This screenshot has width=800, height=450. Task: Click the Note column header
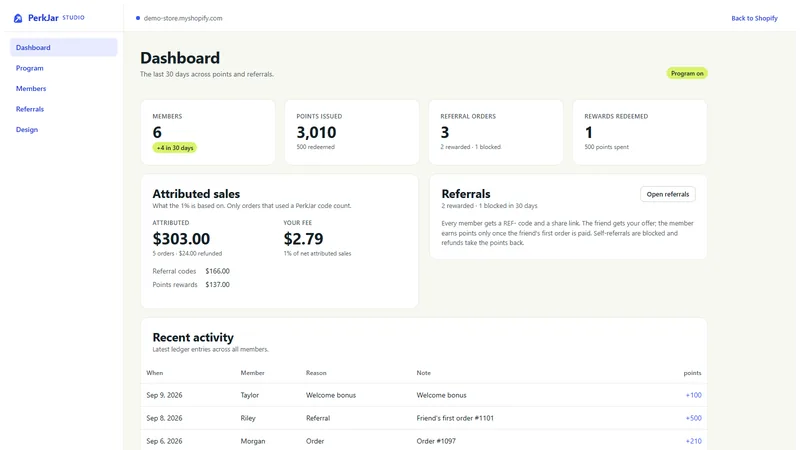[423, 373]
